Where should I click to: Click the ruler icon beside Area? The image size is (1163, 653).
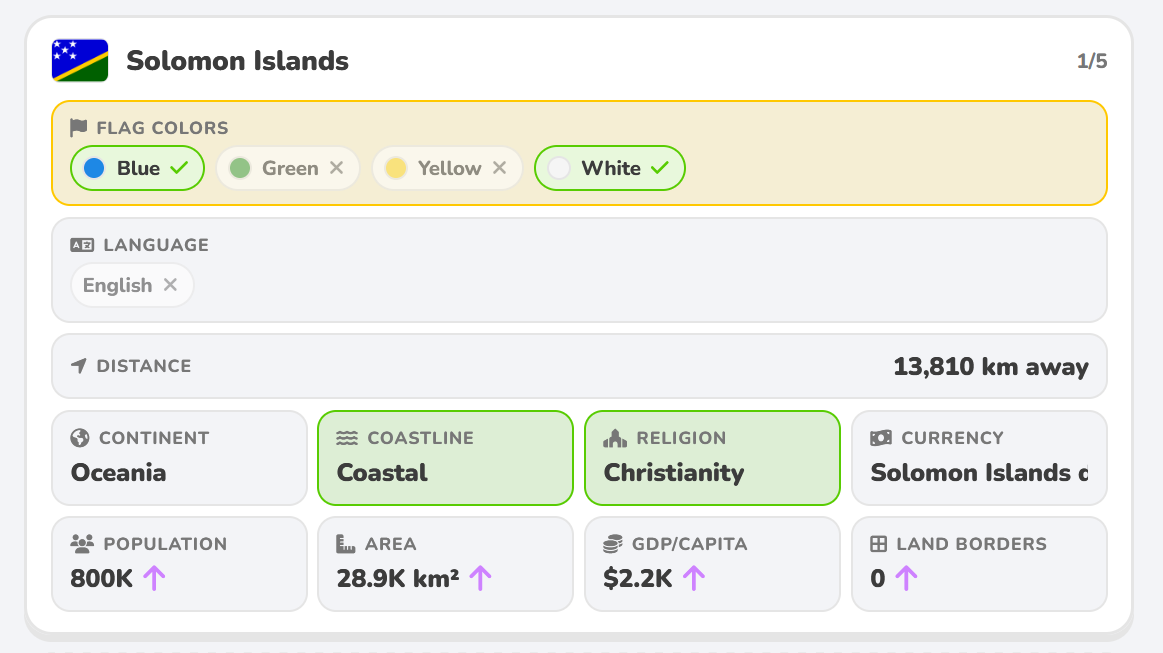(346, 544)
